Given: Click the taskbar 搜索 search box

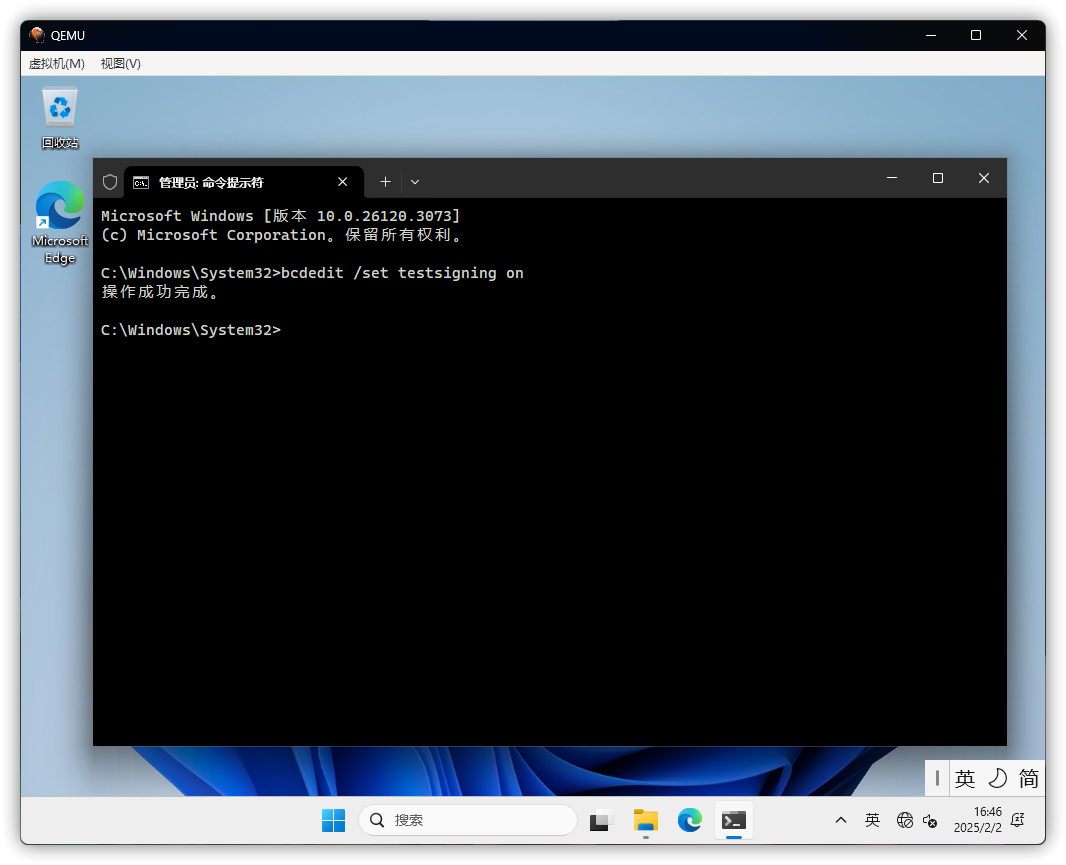Looking at the screenshot, I should pos(467,820).
